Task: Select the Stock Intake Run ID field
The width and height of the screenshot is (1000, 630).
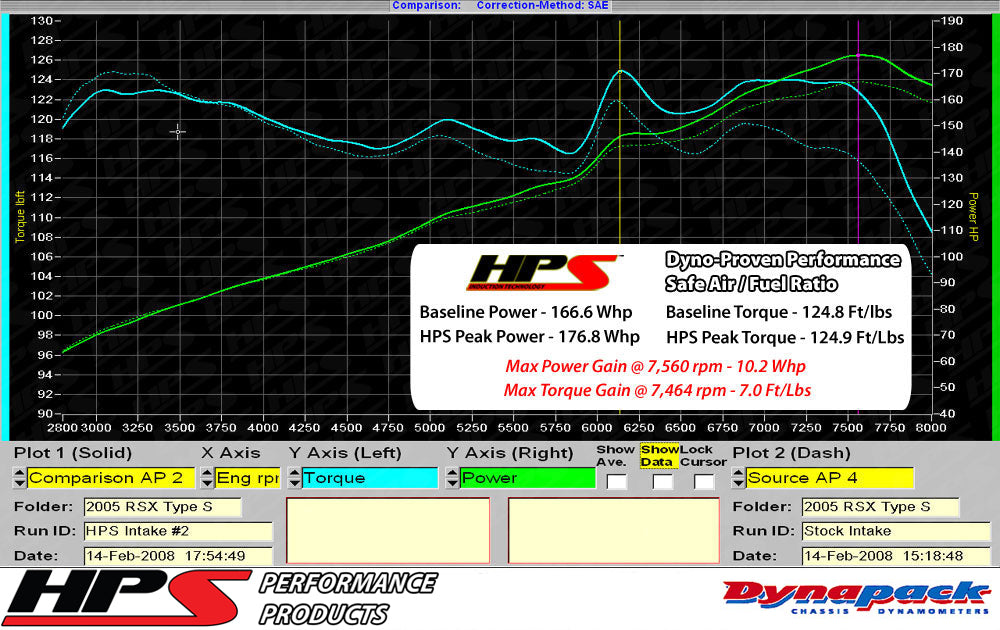Action: (895, 531)
